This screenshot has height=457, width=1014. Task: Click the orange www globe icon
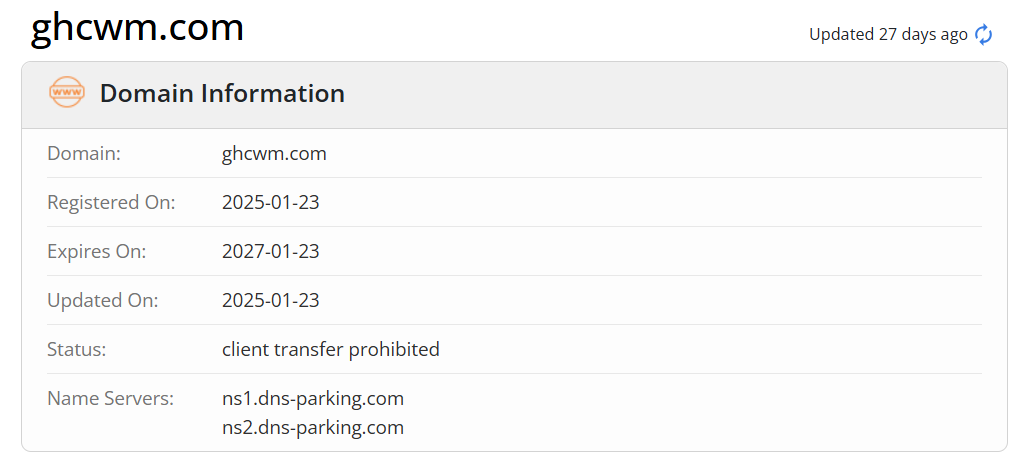pos(67,93)
